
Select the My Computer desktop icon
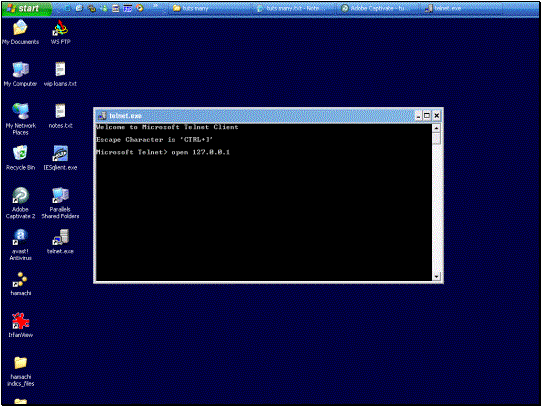20,74
